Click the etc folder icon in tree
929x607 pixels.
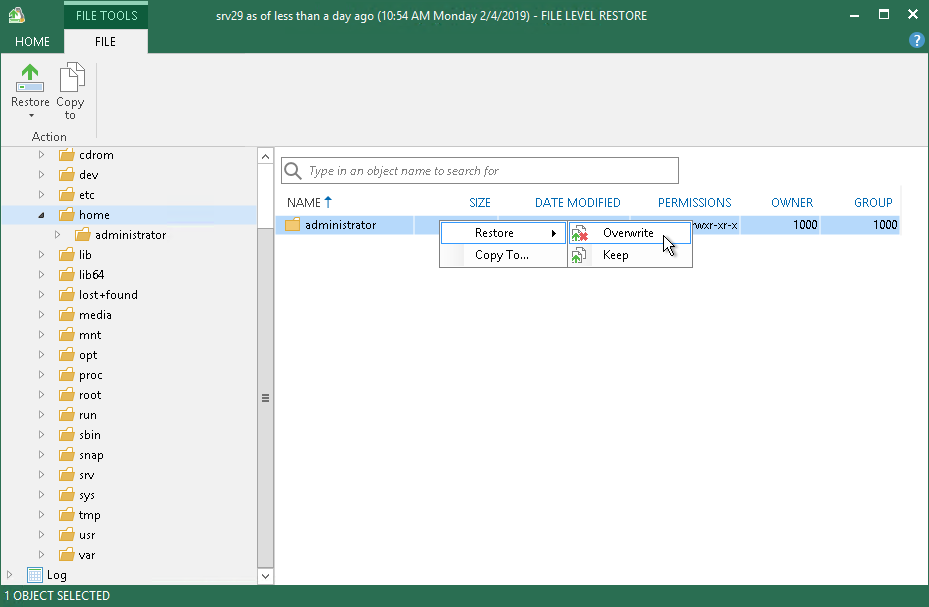pos(66,195)
